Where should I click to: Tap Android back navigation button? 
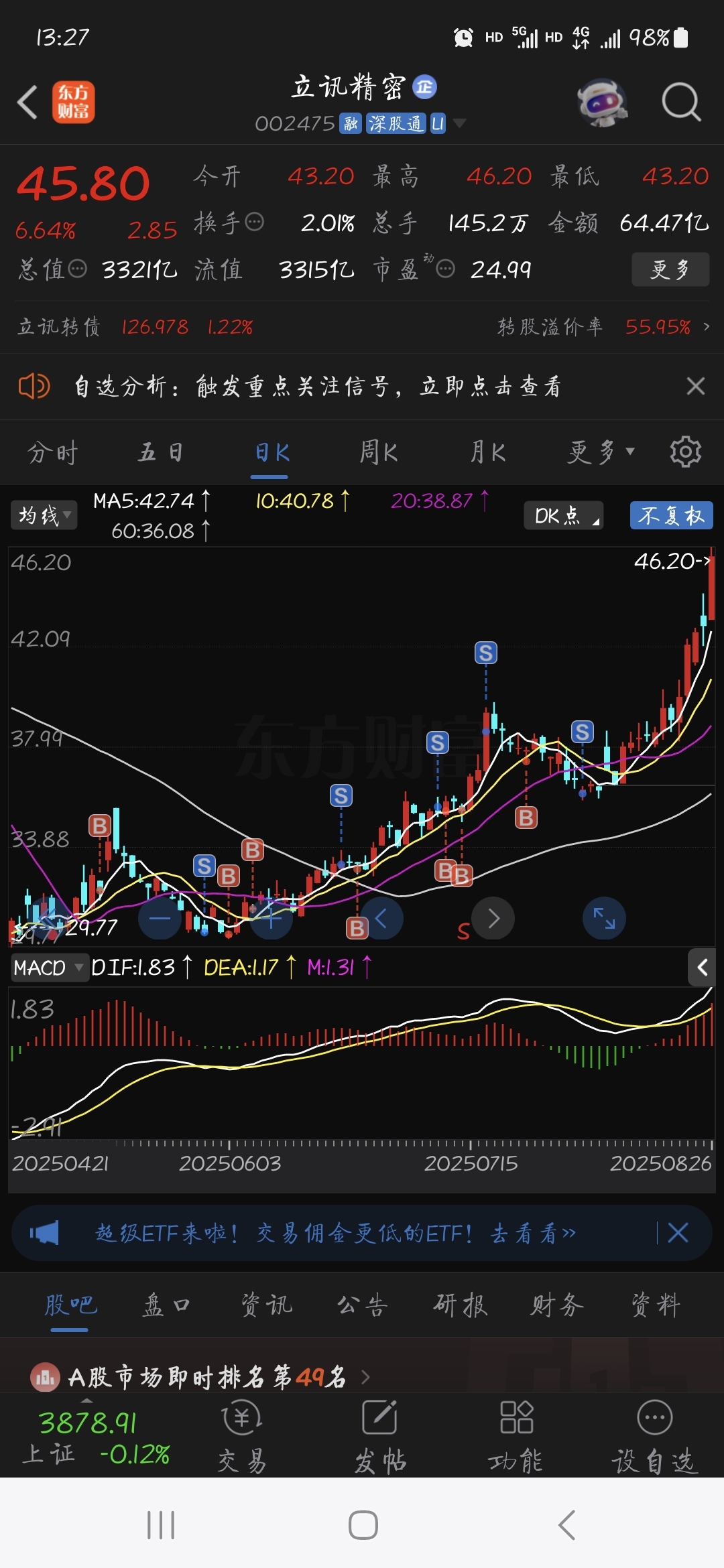click(566, 1525)
